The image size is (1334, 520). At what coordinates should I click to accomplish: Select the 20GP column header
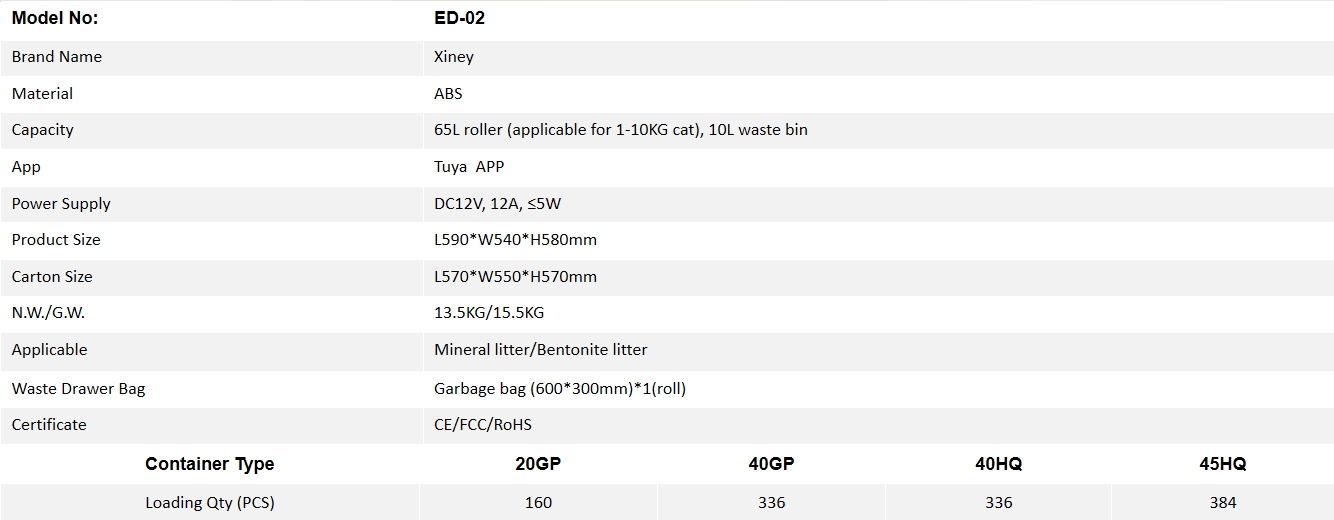pos(538,464)
